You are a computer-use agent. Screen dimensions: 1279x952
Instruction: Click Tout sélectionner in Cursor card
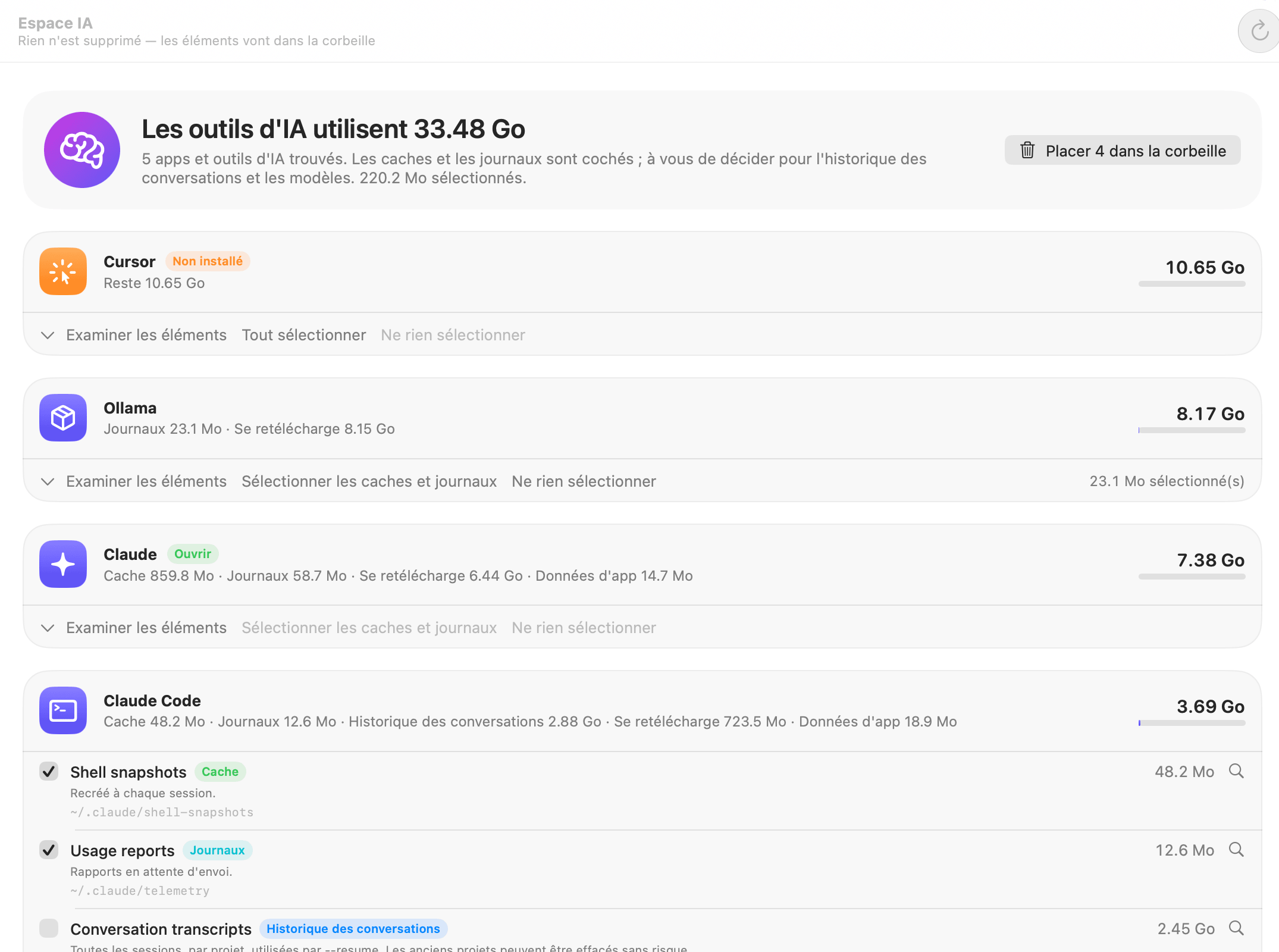[303, 335]
